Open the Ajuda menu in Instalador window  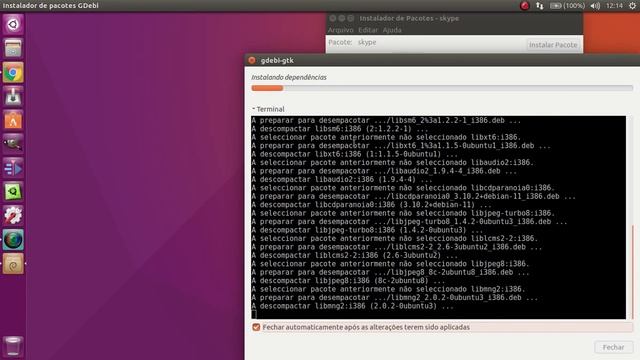coord(392,30)
